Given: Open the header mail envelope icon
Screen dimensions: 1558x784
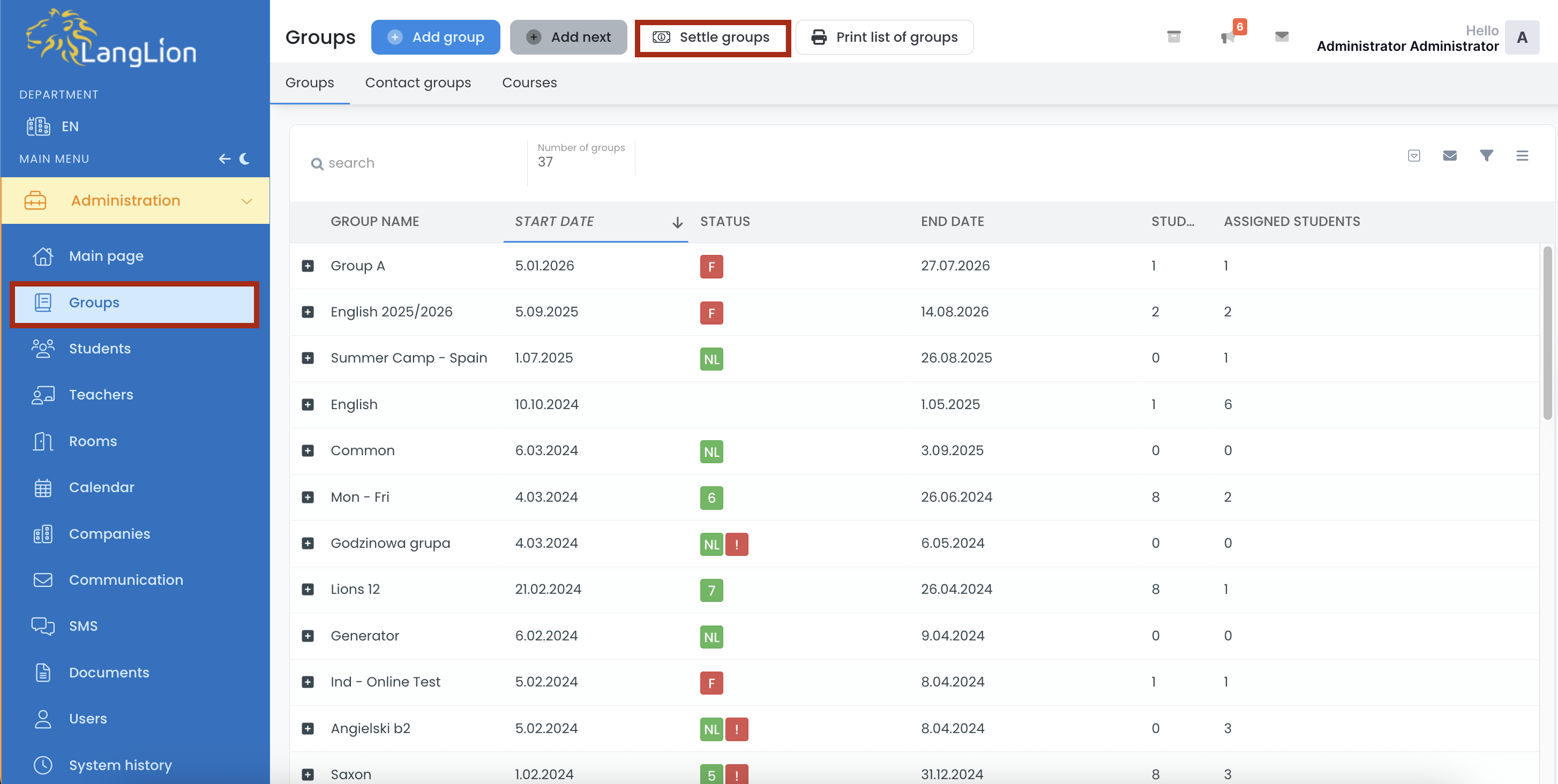Looking at the screenshot, I should pos(1281,37).
